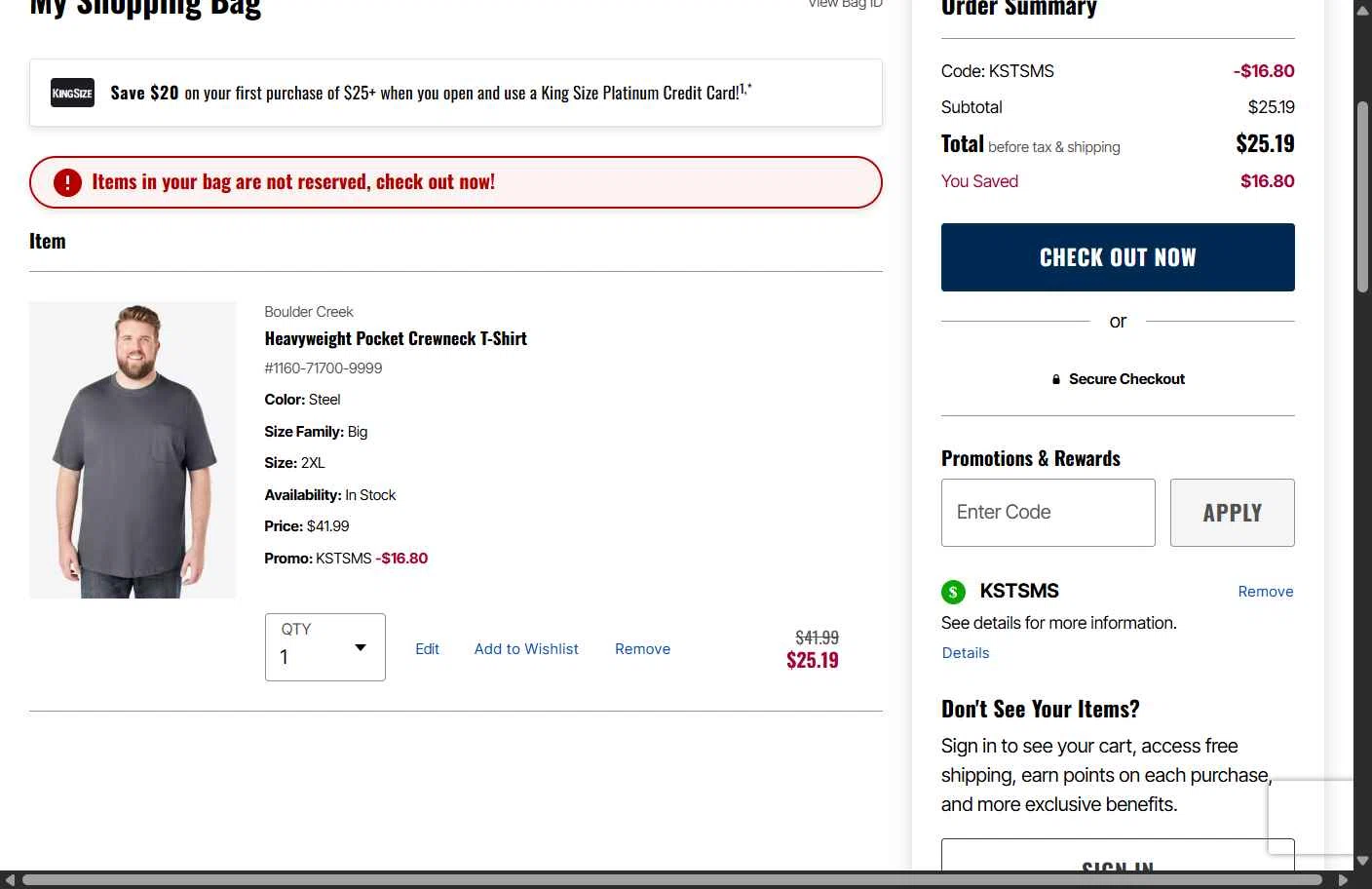Click the Enter Code promo field
Viewport: 1372px width, 889px height.
point(1048,513)
